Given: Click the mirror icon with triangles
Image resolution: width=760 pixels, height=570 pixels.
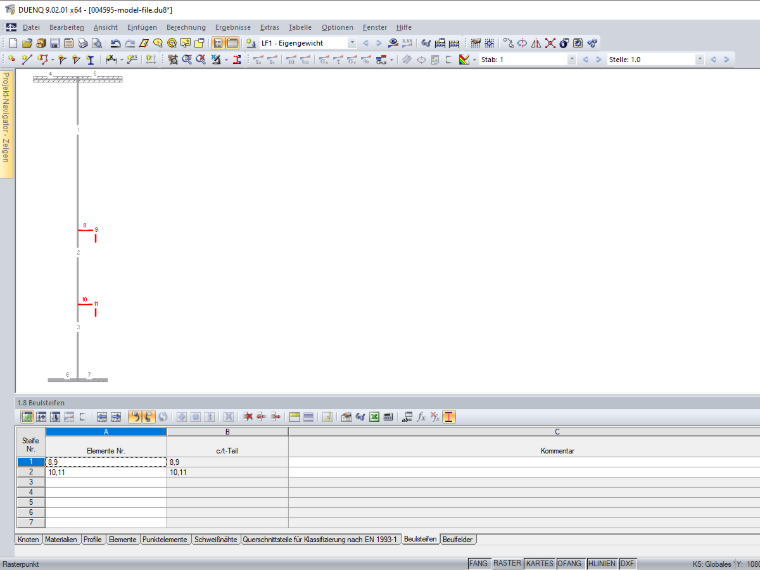Looking at the screenshot, I should click(536, 43).
